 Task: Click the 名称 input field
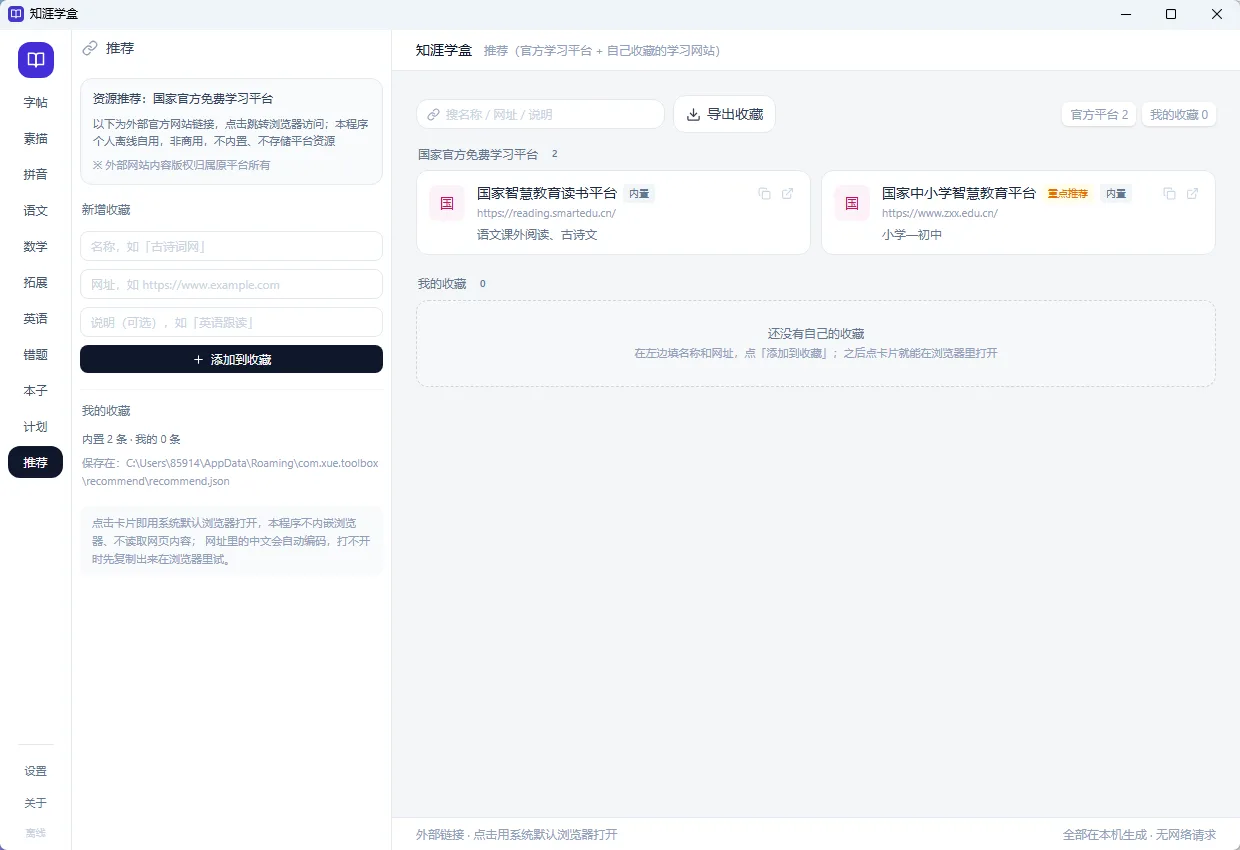[231, 246]
